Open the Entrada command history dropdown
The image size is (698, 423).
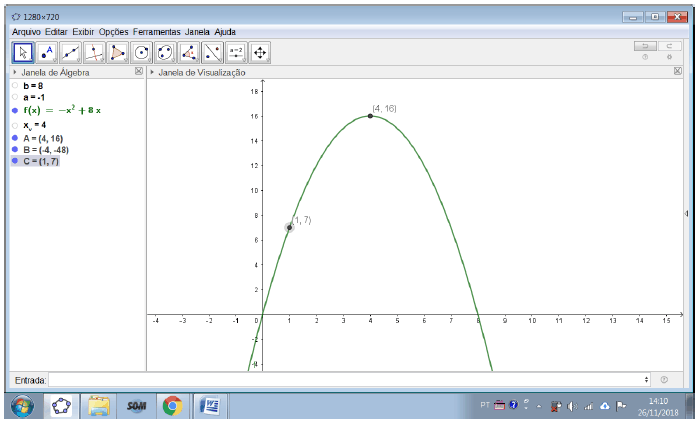649,380
